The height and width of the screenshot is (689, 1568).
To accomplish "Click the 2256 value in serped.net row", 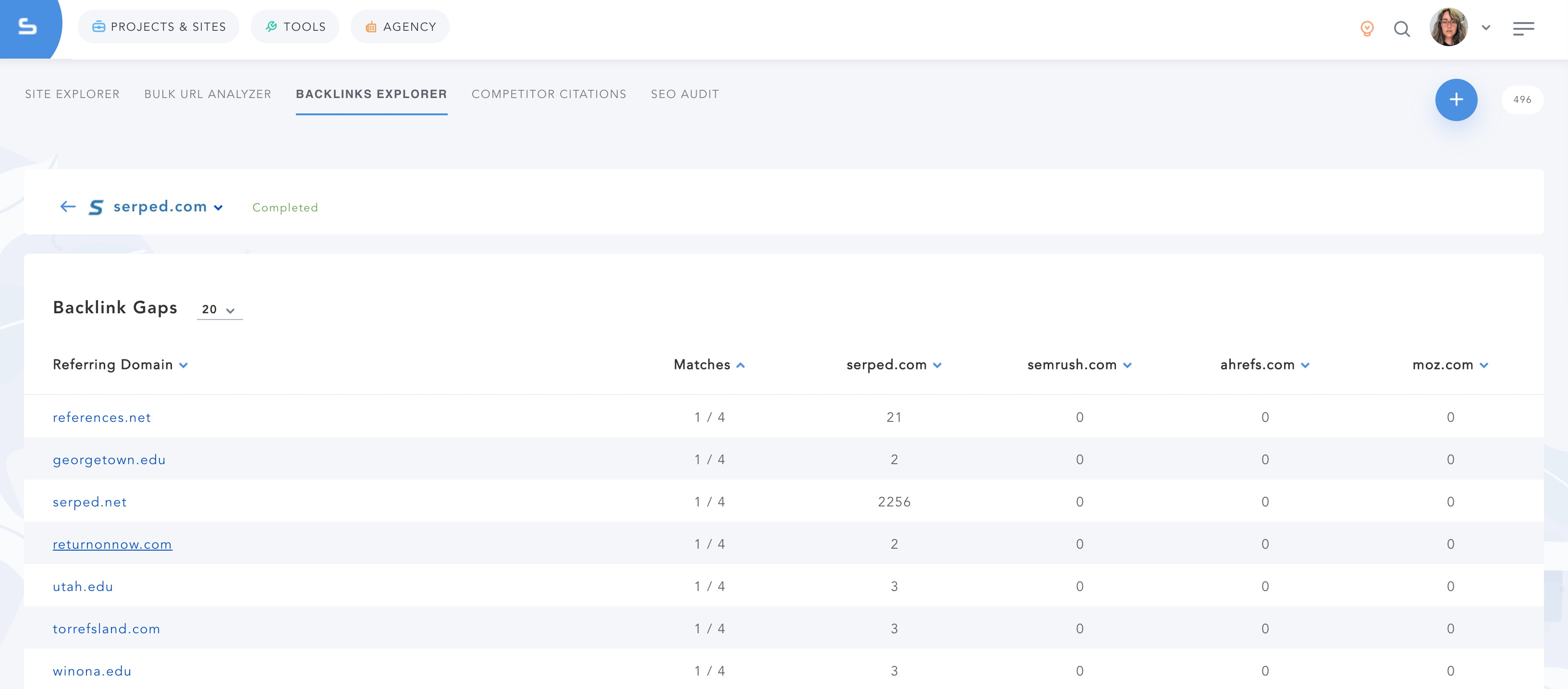I will coord(894,502).
